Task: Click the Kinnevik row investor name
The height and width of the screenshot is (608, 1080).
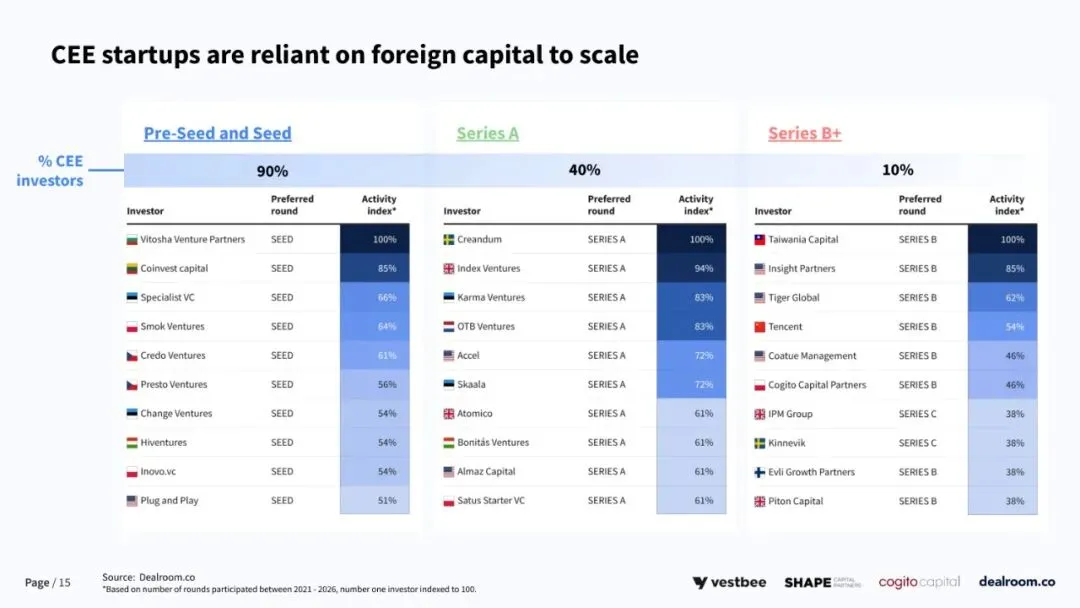Action: pyautogui.click(x=787, y=443)
